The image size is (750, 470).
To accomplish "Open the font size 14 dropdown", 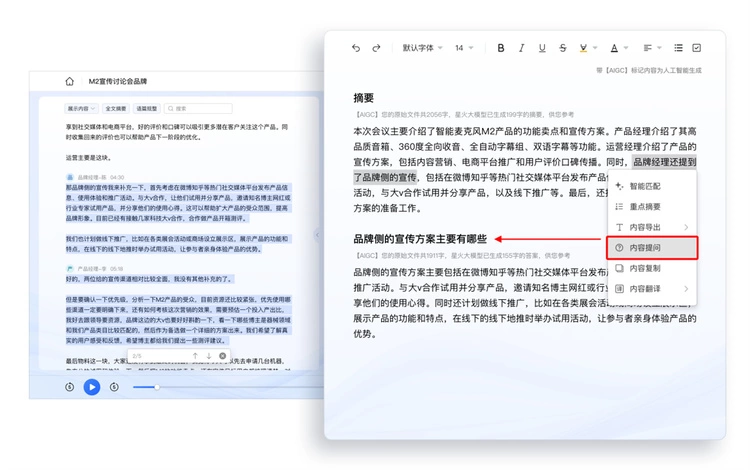I will [x=465, y=48].
